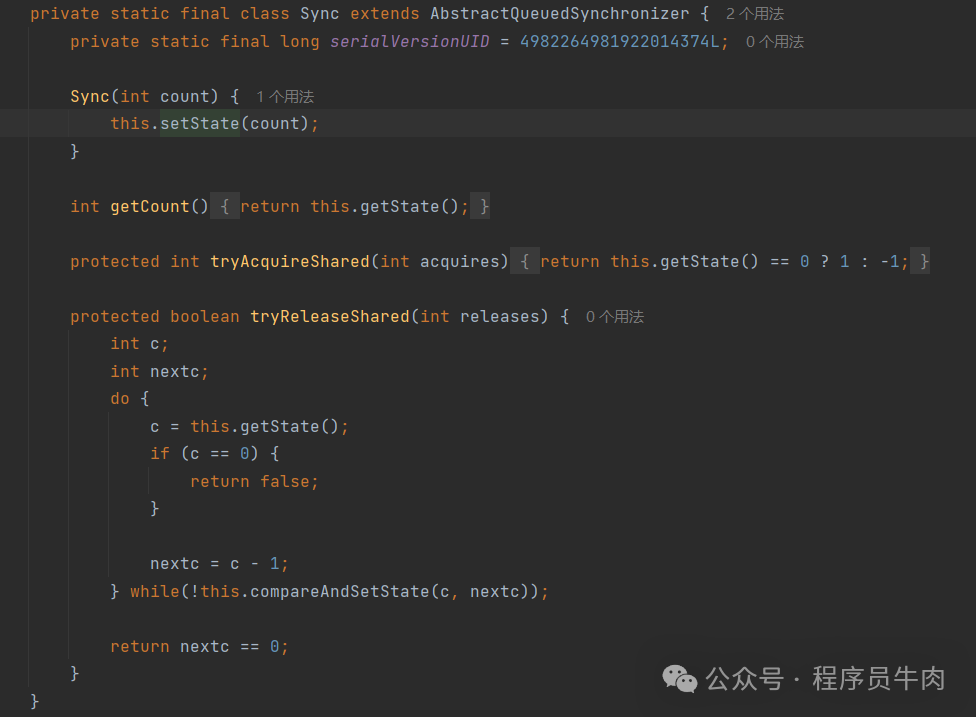Click the highlighted setState method call

pyautogui.click(x=200, y=123)
